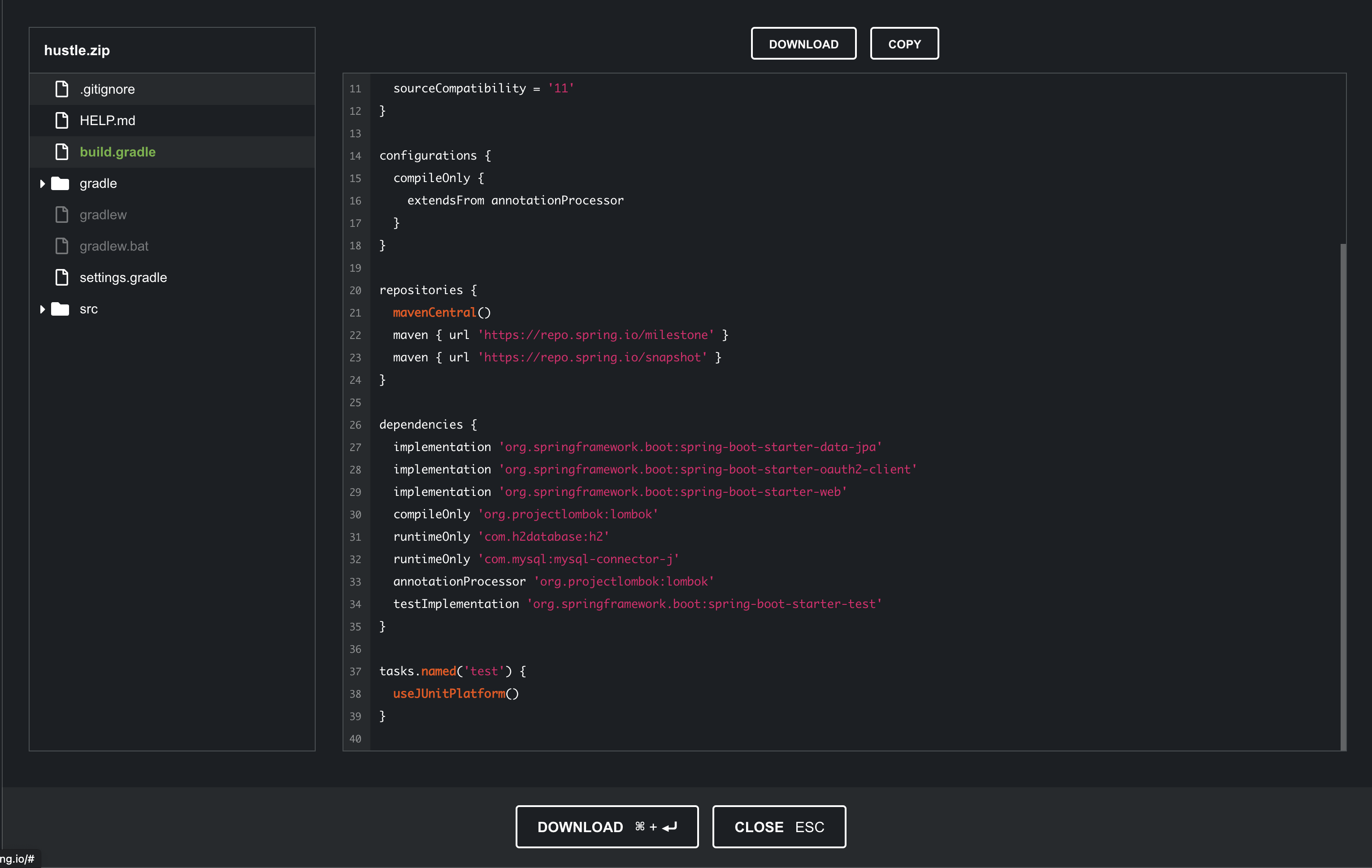
Task: Open the settings.gradle file
Action: 123,278
